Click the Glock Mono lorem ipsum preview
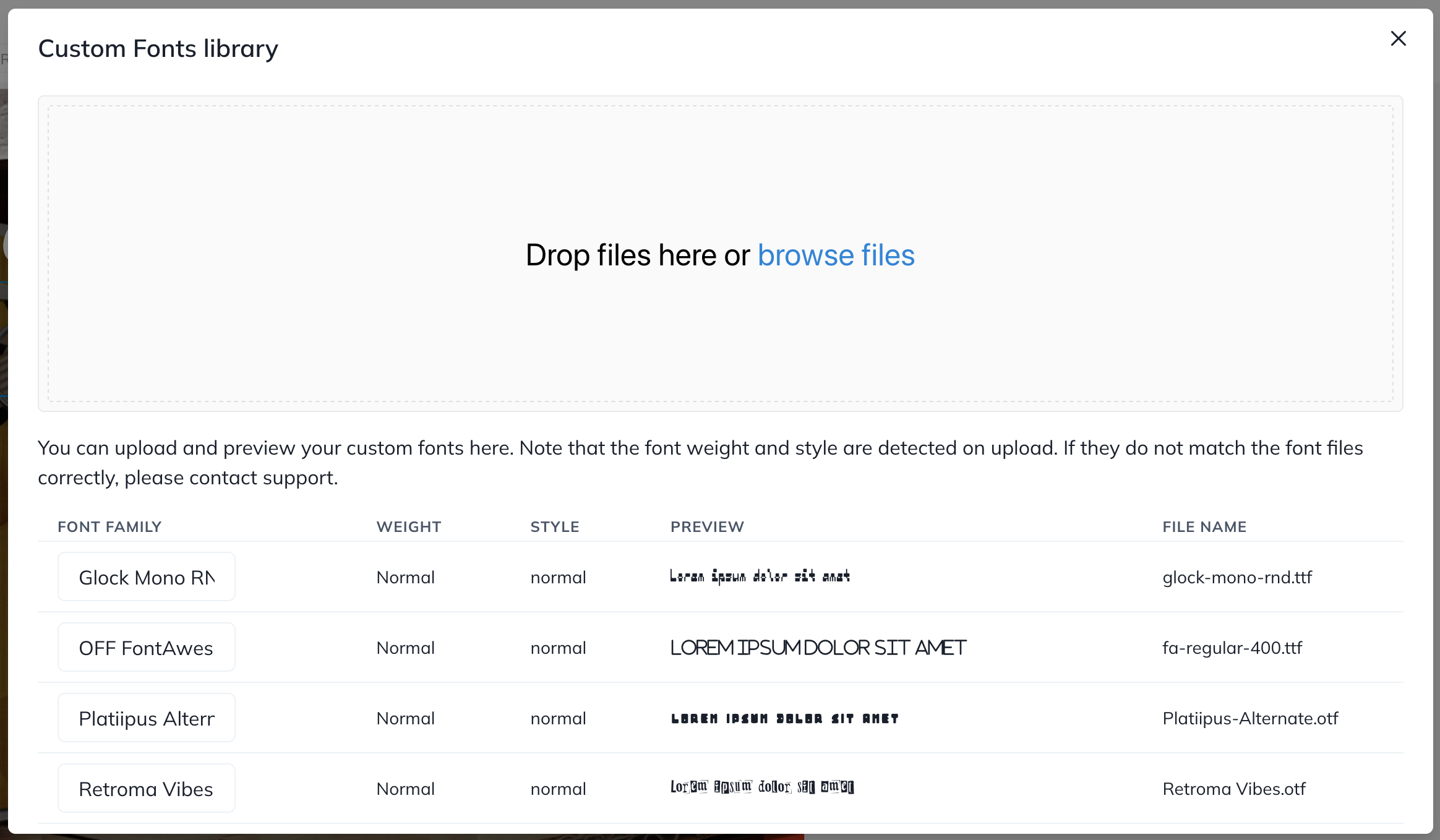This screenshot has width=1440, height=840. point(760,576)
